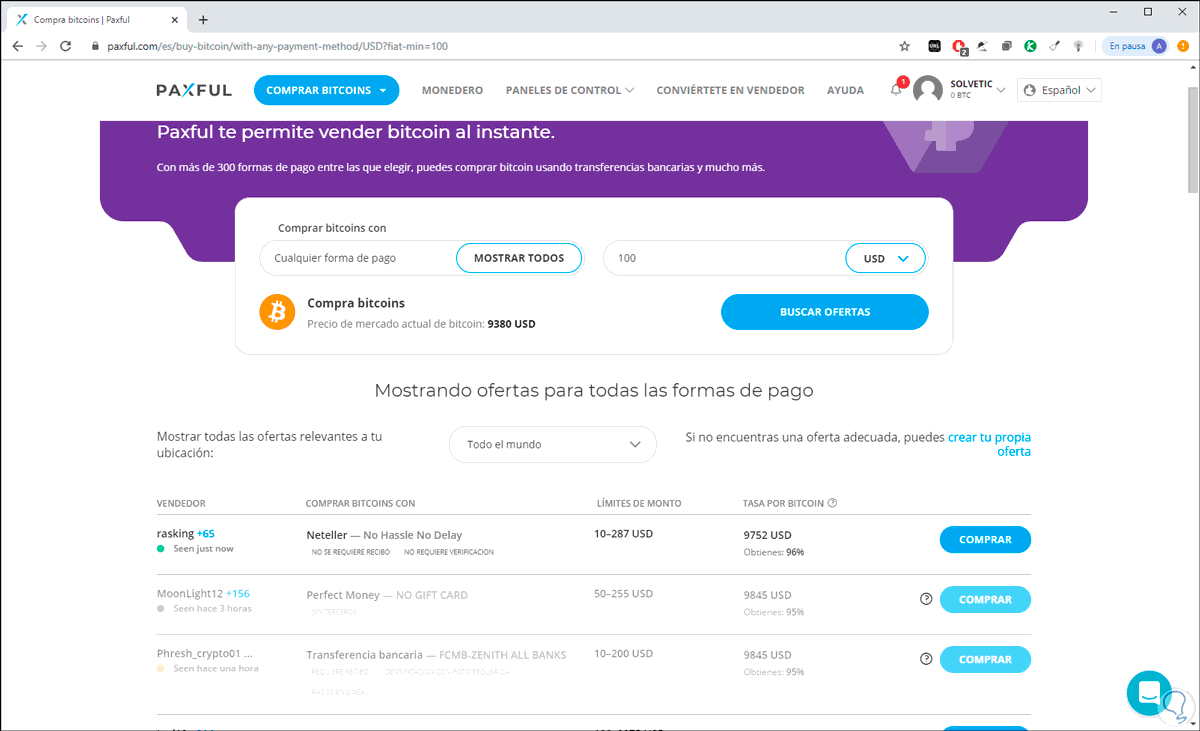Click the Paxful logo
This screenshot has height=731, width=1200.
tap(194, 90)
